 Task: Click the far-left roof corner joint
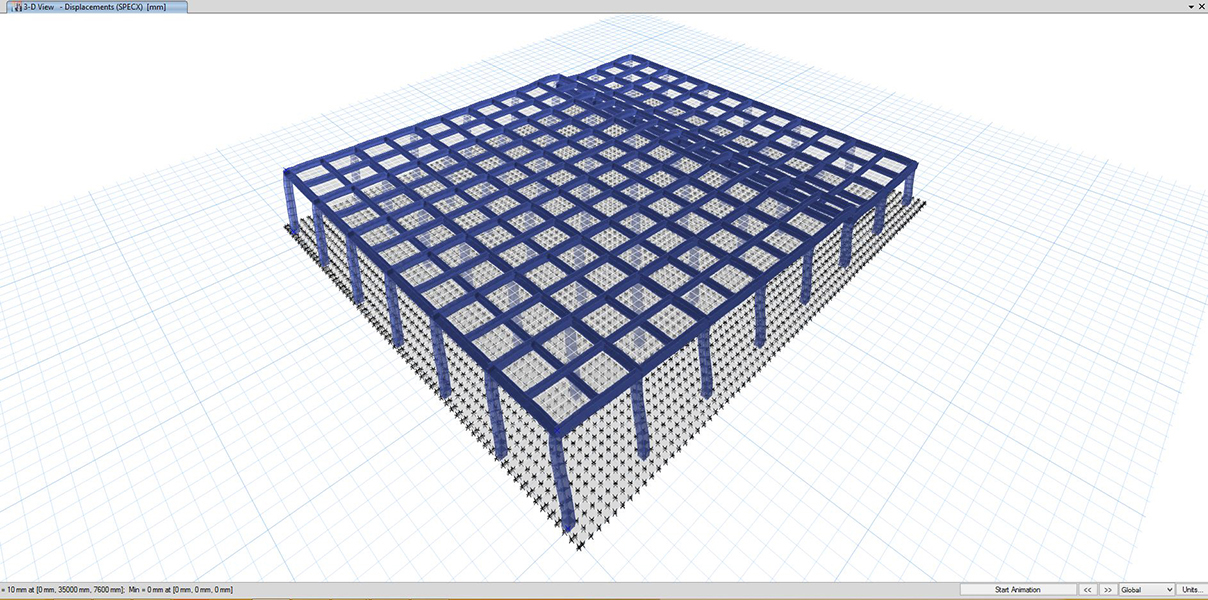(x=291, y=173)
